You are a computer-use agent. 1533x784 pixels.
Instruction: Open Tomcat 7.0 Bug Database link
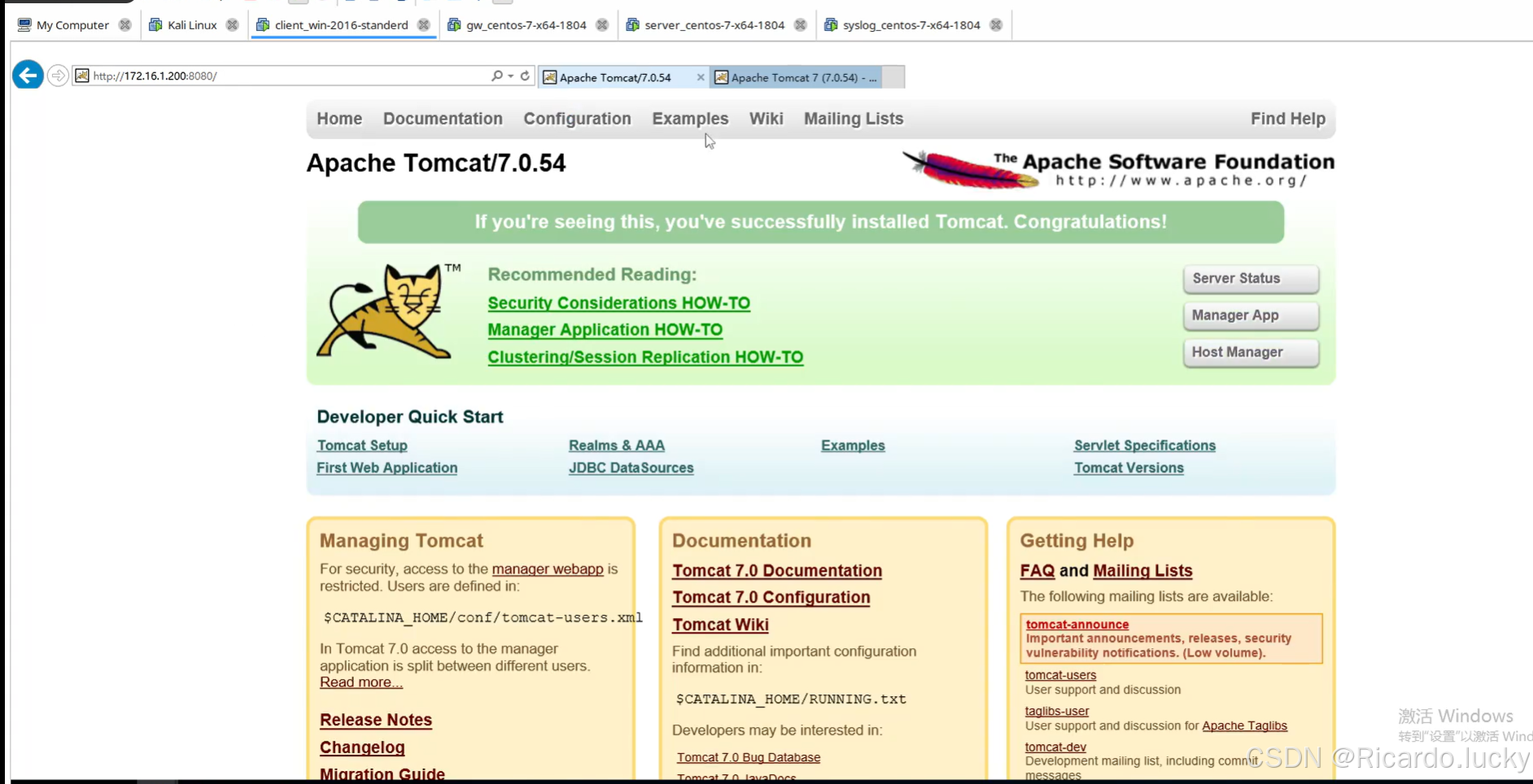tap(749, 757)
